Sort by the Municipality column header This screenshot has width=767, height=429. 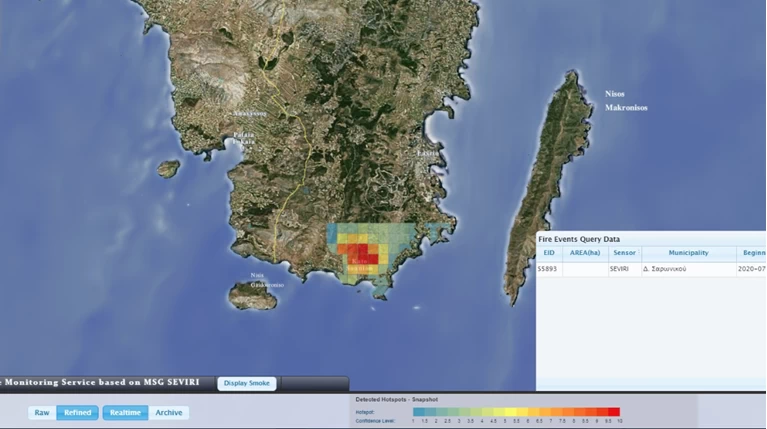[688, 253]
